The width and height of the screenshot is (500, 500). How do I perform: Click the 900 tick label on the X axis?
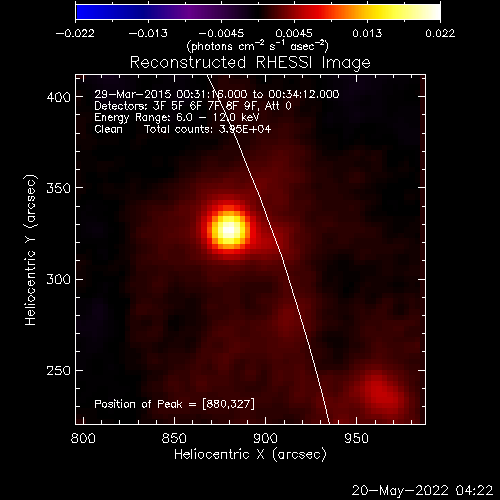click(x=265, y=438)
